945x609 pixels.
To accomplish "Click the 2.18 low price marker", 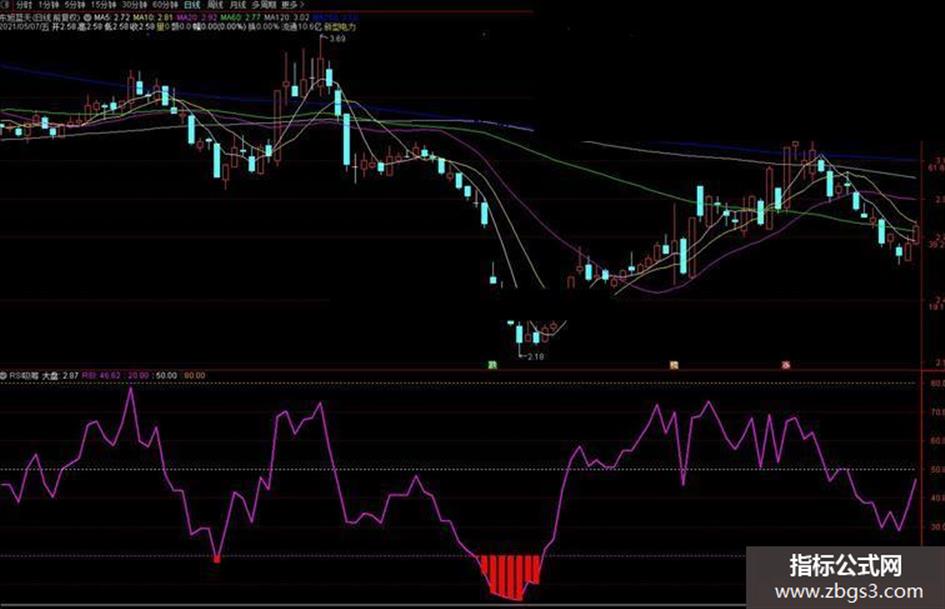I will (535, 356).
